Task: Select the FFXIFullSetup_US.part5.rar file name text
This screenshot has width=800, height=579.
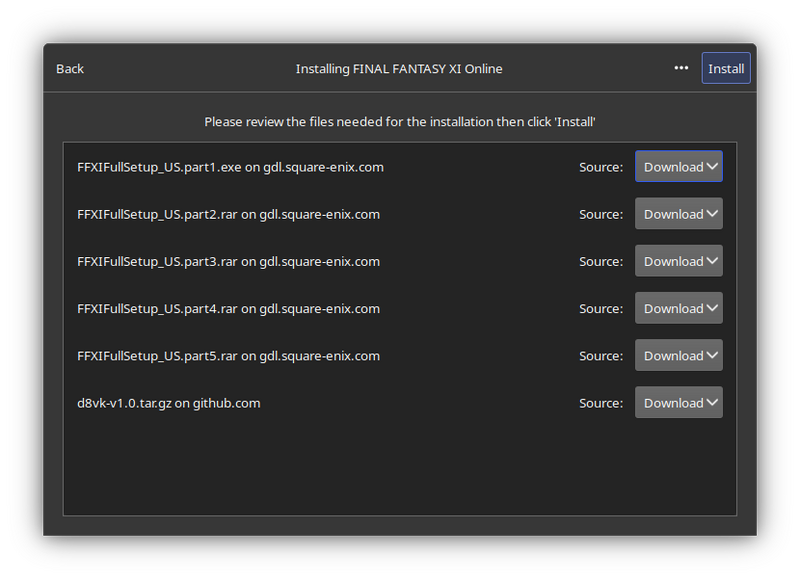Action: point(157,356)
